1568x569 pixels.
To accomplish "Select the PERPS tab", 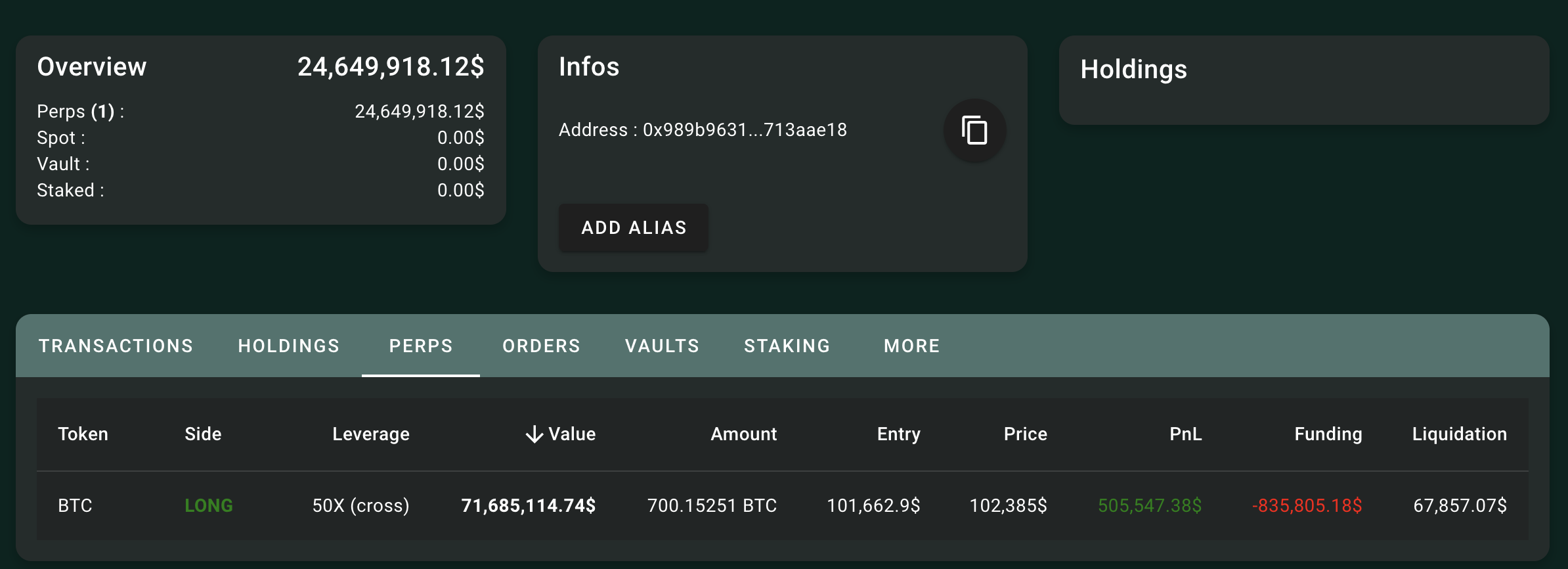I will click(x=421, y=346).
